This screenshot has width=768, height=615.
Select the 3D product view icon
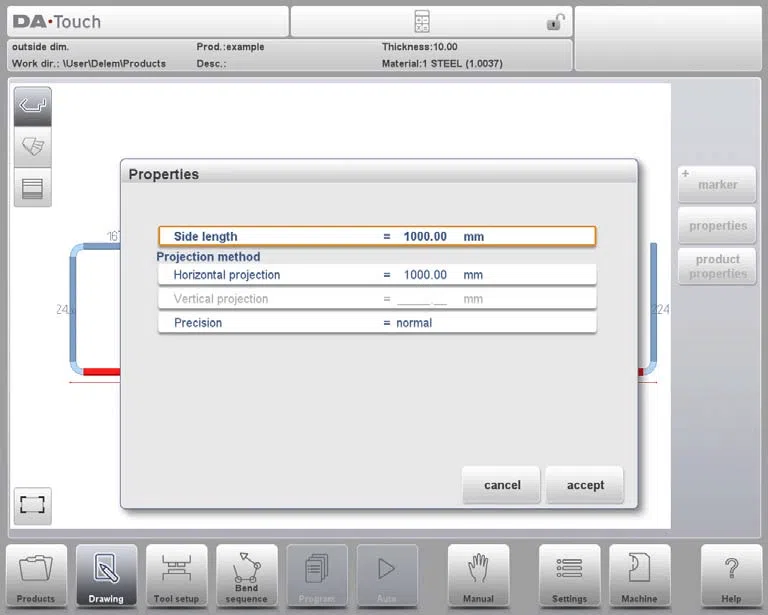pos(33,146)
